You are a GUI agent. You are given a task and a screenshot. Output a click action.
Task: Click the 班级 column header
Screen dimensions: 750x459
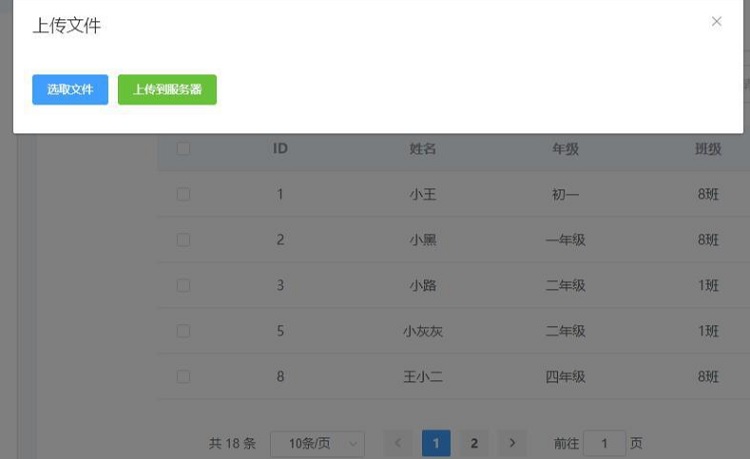point(708,149)
